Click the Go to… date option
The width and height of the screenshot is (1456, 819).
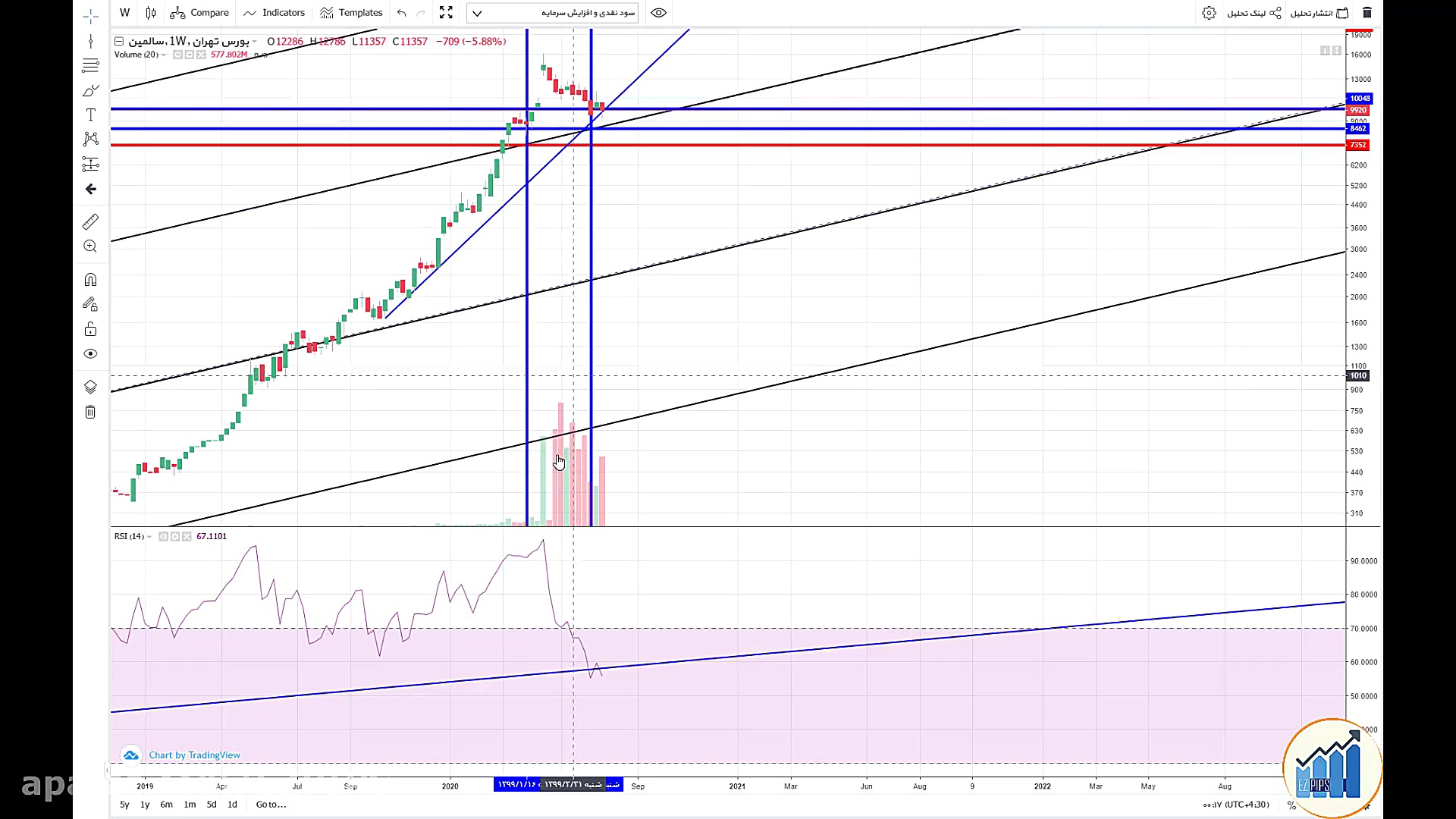pos(271,805)
